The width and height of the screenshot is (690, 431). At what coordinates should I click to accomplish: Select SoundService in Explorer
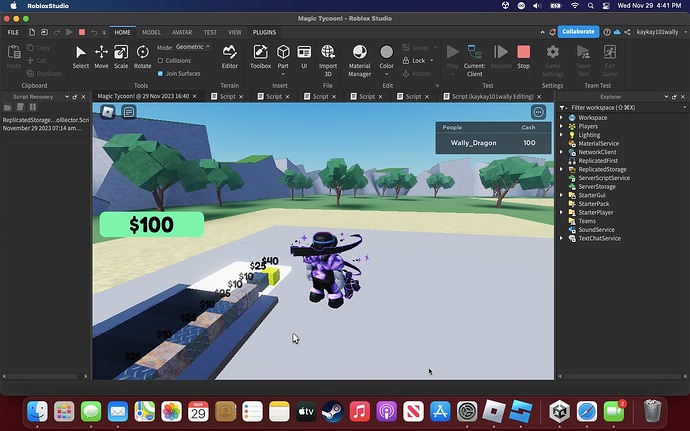pyautogui.click(x=596, y=230)
